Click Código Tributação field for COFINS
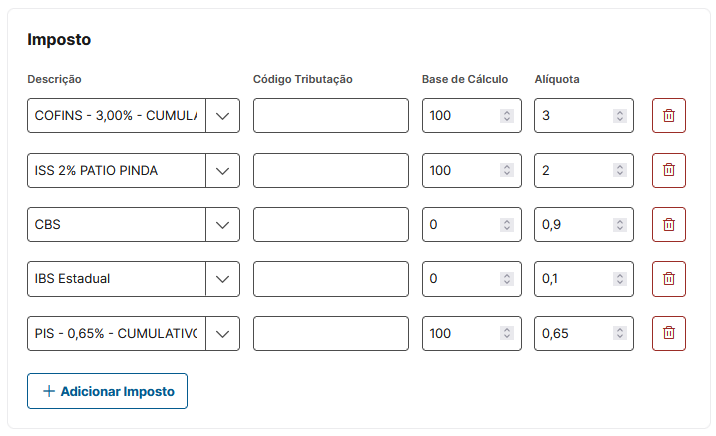Viewport: 716px width, 436px height. [x=330, y=116]
